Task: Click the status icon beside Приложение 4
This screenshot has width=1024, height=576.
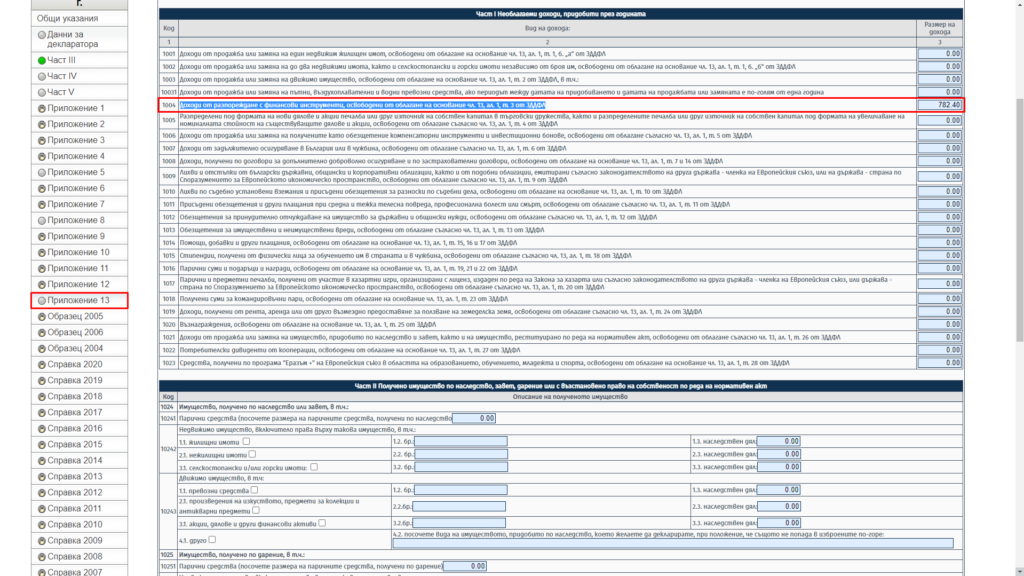Action: [42, 156]
